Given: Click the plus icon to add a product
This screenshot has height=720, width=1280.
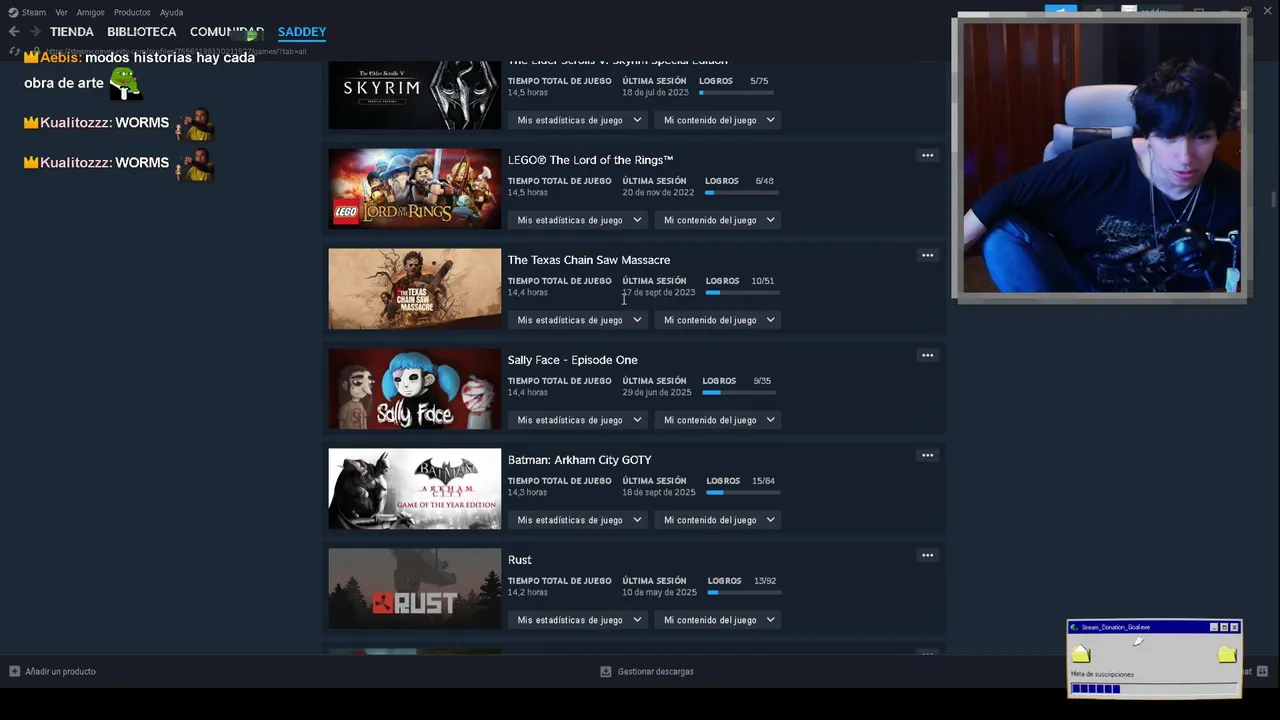Looking at the screenshot, I should [x=15, y=672].
